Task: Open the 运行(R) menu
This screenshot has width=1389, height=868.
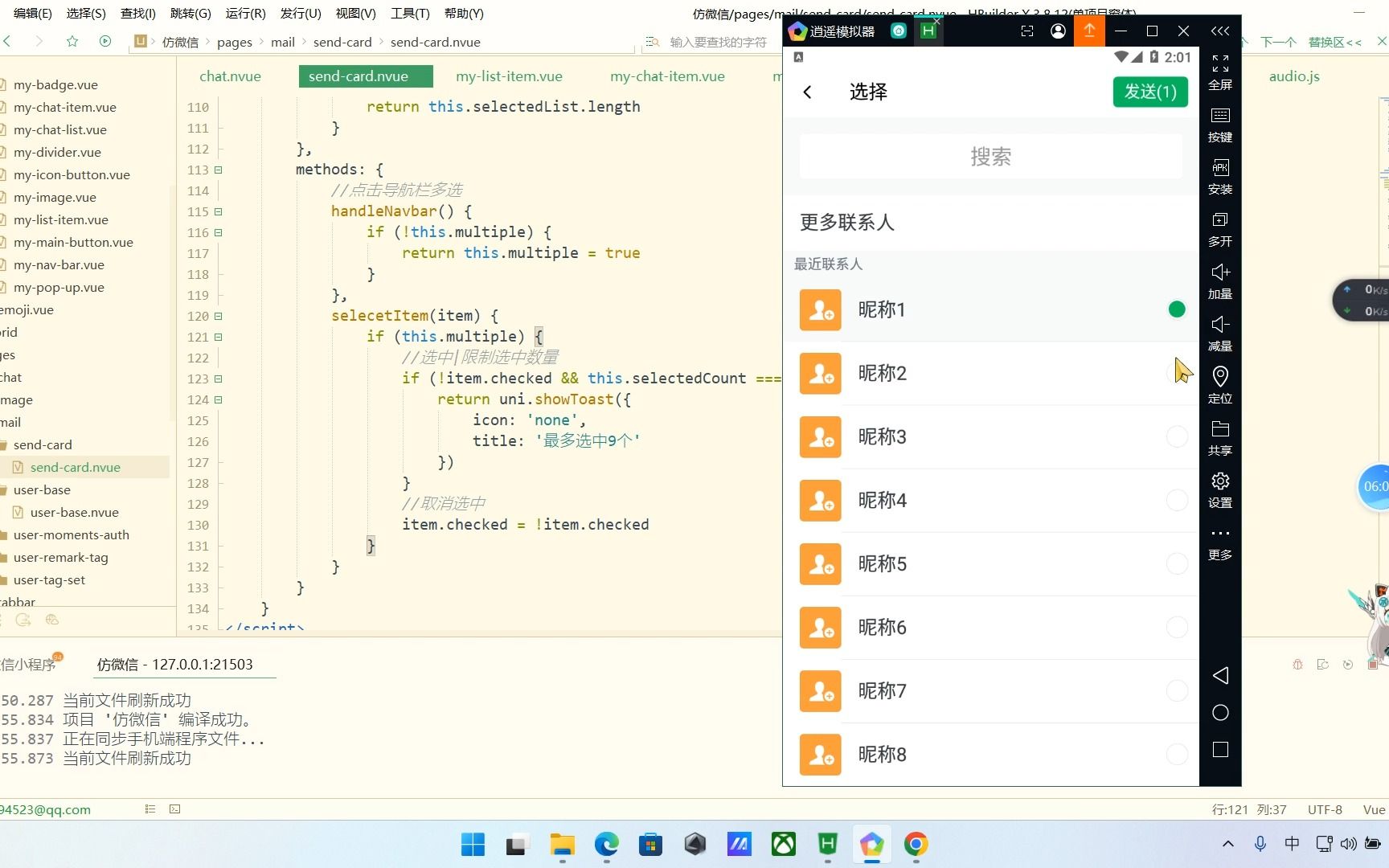Action: click(245, 13)
